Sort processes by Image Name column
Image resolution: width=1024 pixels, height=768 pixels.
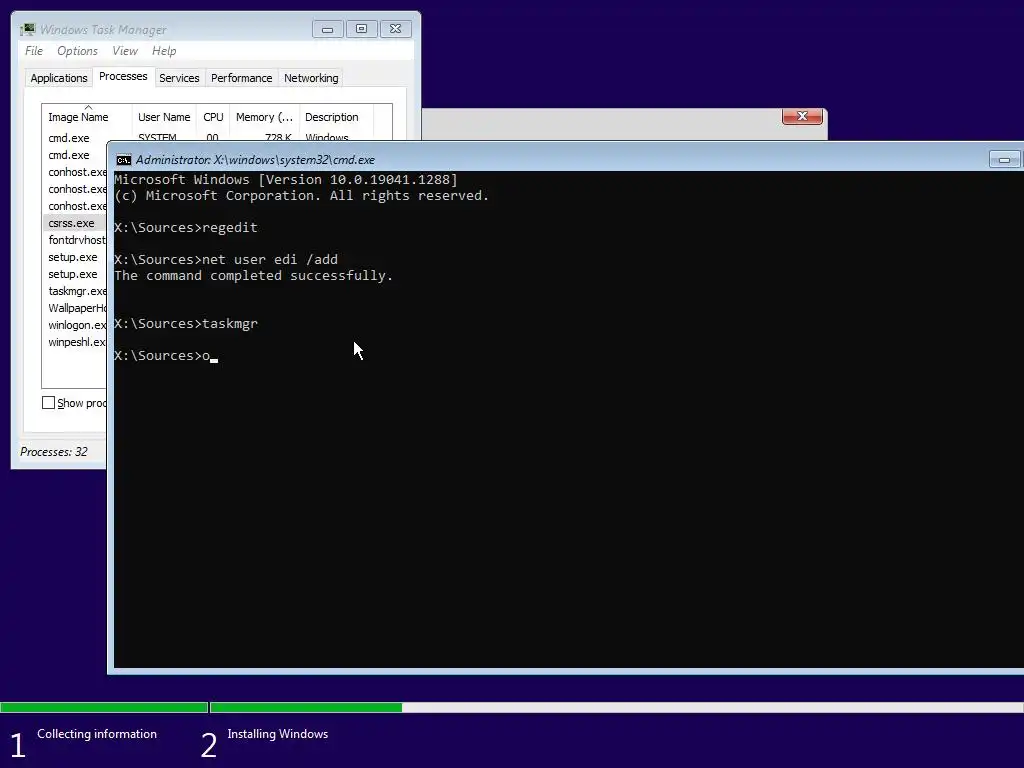[87, 117]
